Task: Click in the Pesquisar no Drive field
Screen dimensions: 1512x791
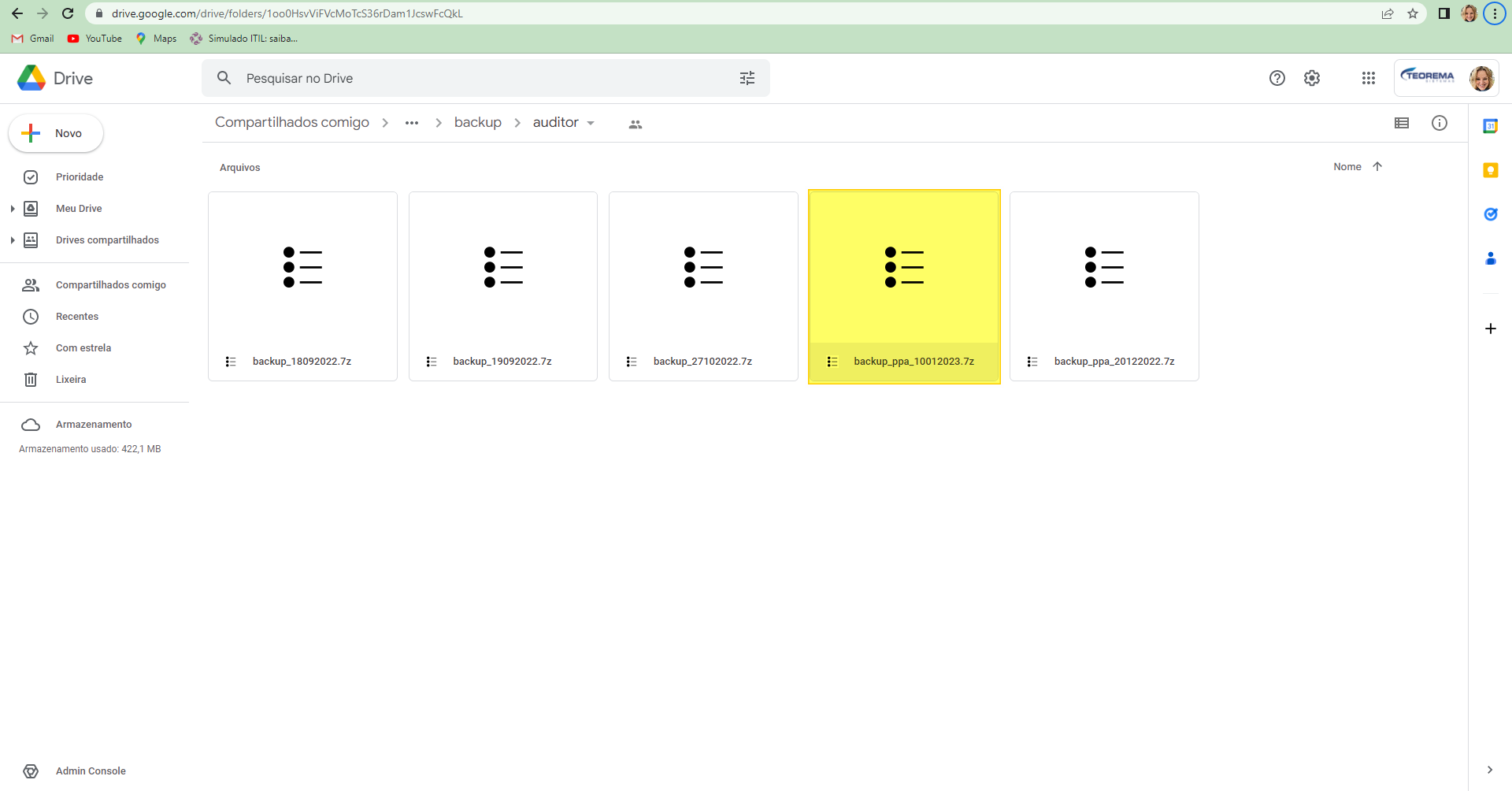Action: pyautogui.click(x=485, y=78)
